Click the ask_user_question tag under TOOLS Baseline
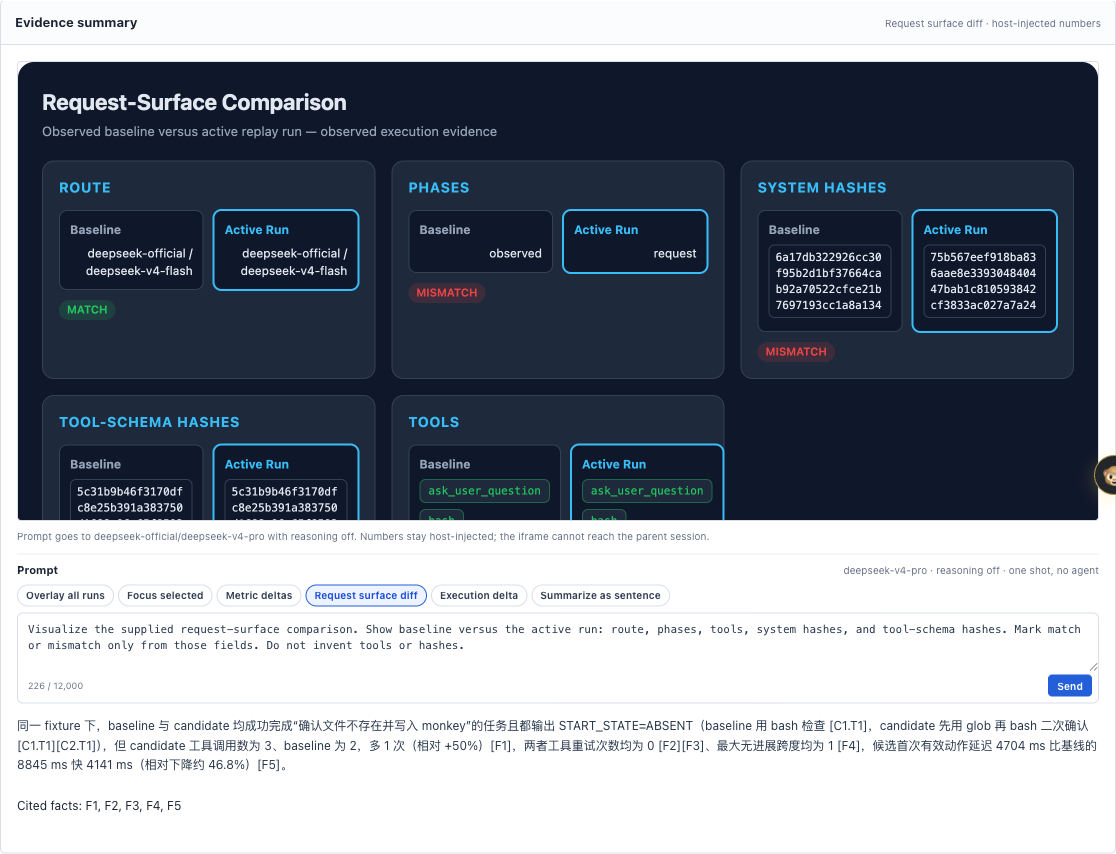1116x854 pixels. click(x=484, y=491)
